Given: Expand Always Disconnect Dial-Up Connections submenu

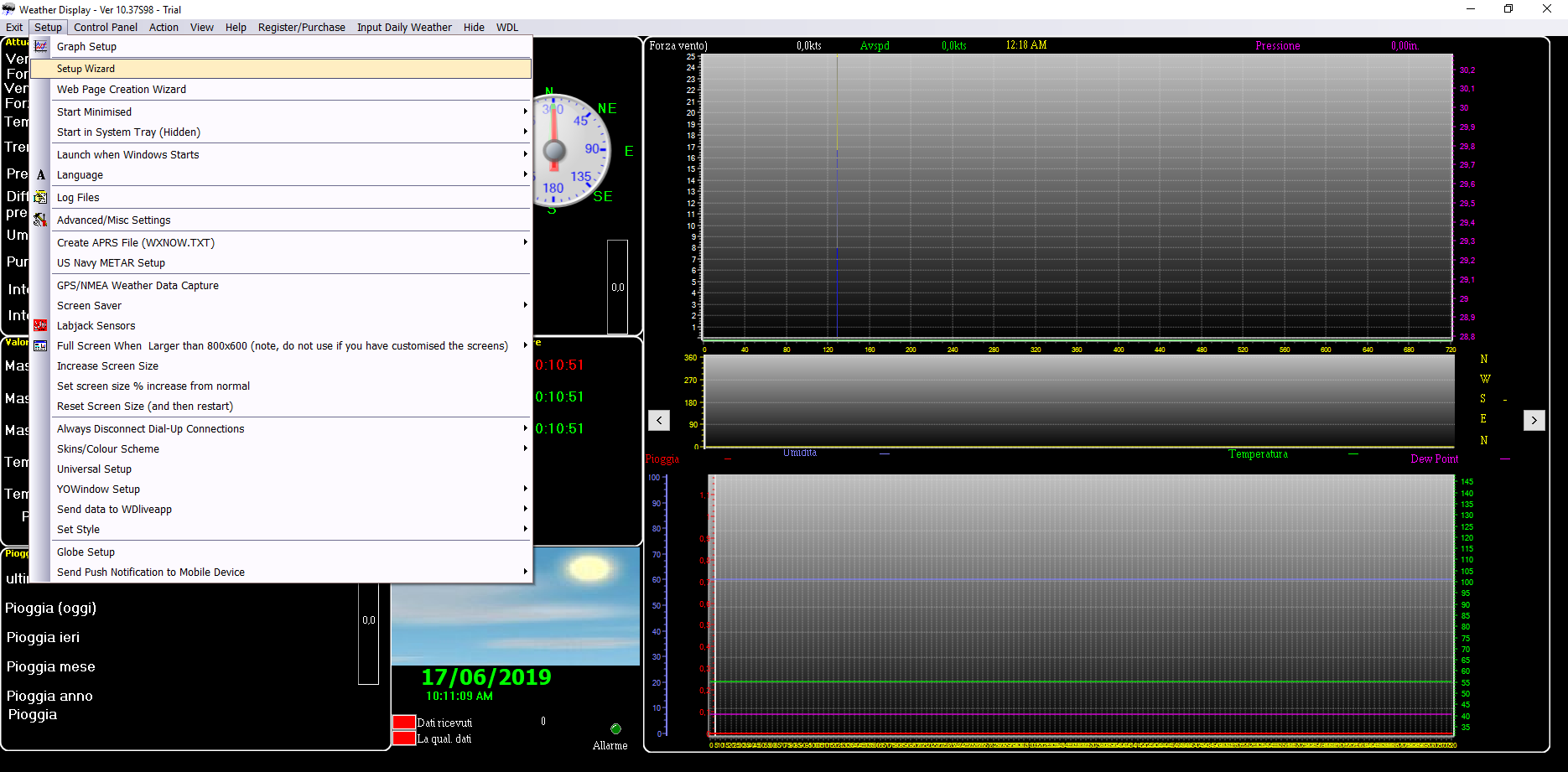Looking at the screenshot, I should [x=526, y=428].
